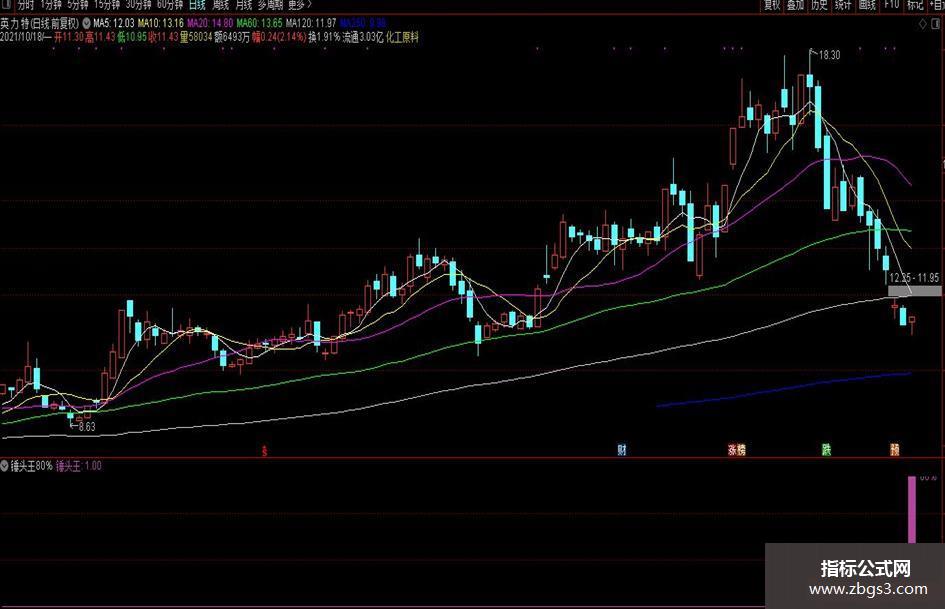The width and height of the screenshot is (945, 609).
Task: Click the MA10: 13.16 label
Action: [160, 24]
